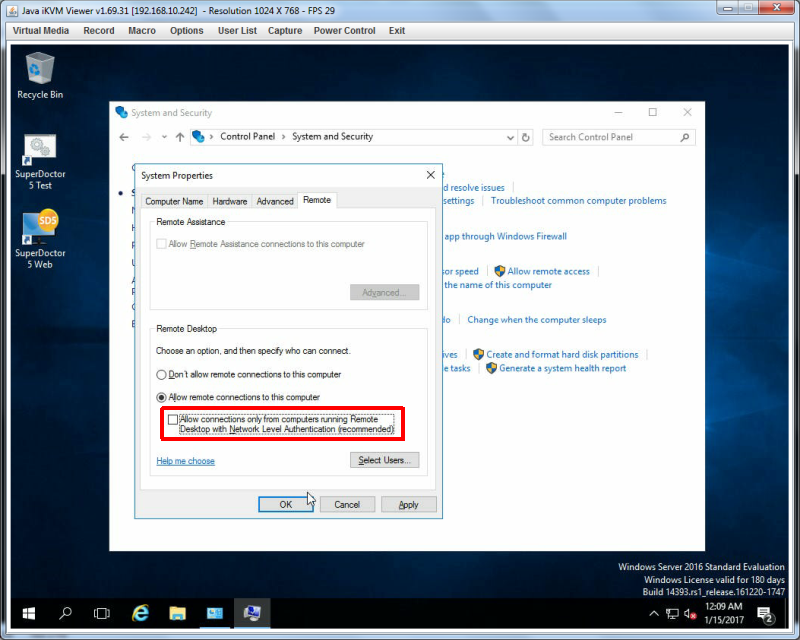Select the SuperDoctor 5 Web shortcut

[x=40, y=239]
